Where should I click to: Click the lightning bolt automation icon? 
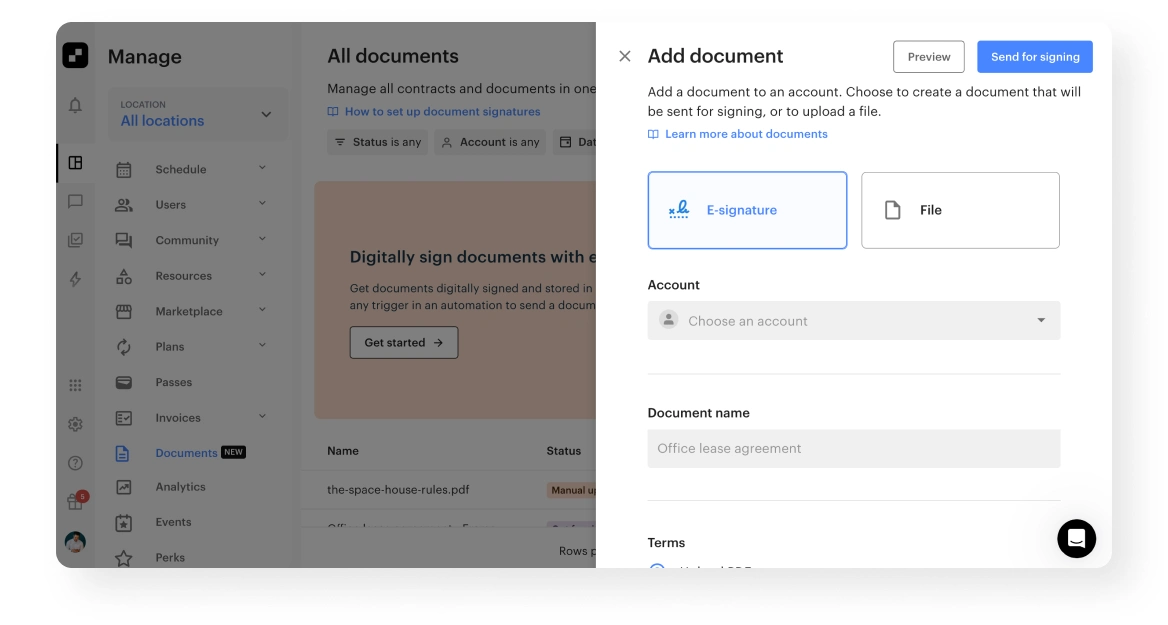[x=75, y=279]
